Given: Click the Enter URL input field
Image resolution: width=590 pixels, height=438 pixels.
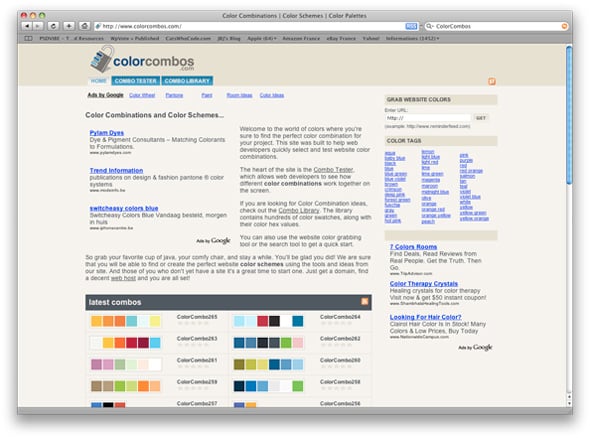Looking at the screenshot, I should (x=428, y=118).
